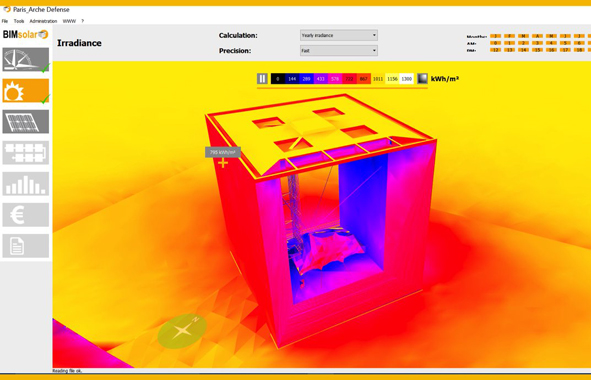Viewport: 591px width, 380px height.
Task: Open the solar panel layout module
Action: (26, 122)
